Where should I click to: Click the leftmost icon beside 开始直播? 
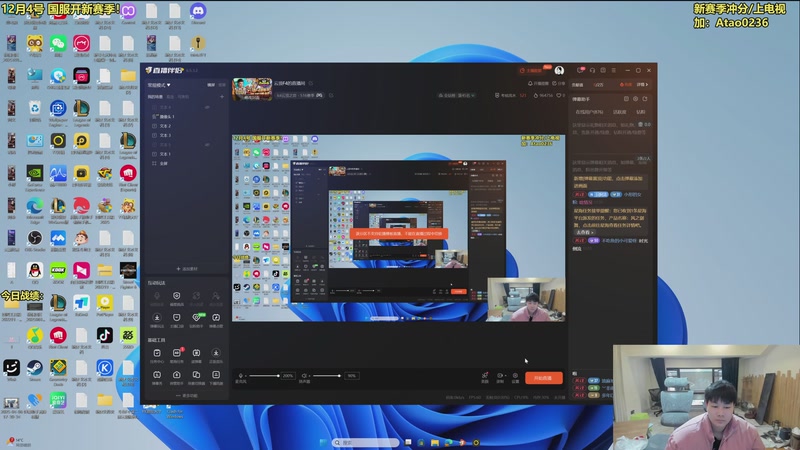(x=485, y=377)
